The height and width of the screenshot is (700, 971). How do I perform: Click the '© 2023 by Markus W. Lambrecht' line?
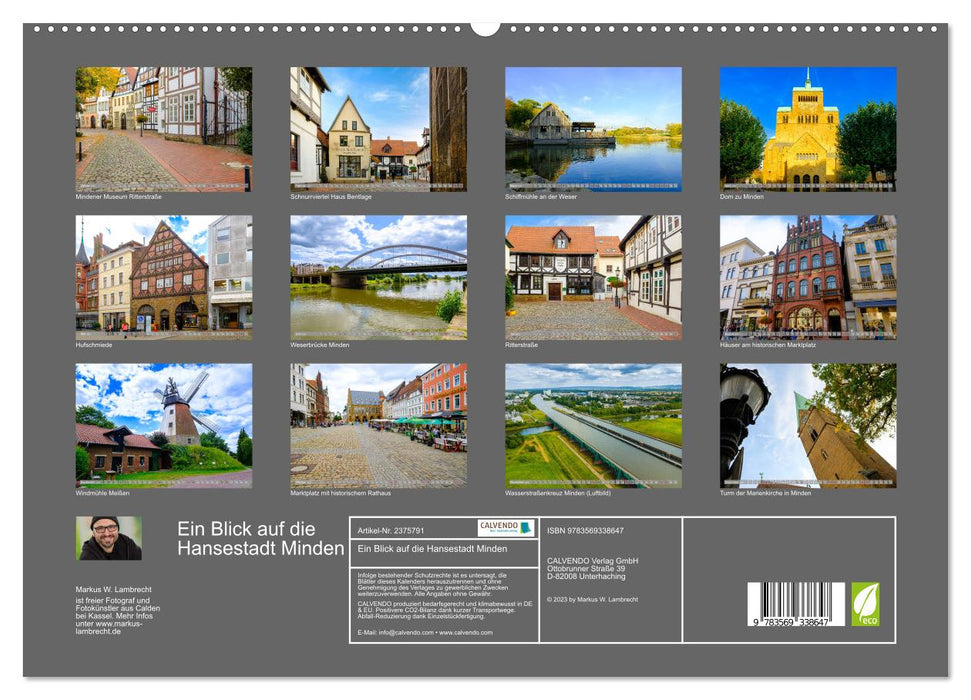pos(593,600)
